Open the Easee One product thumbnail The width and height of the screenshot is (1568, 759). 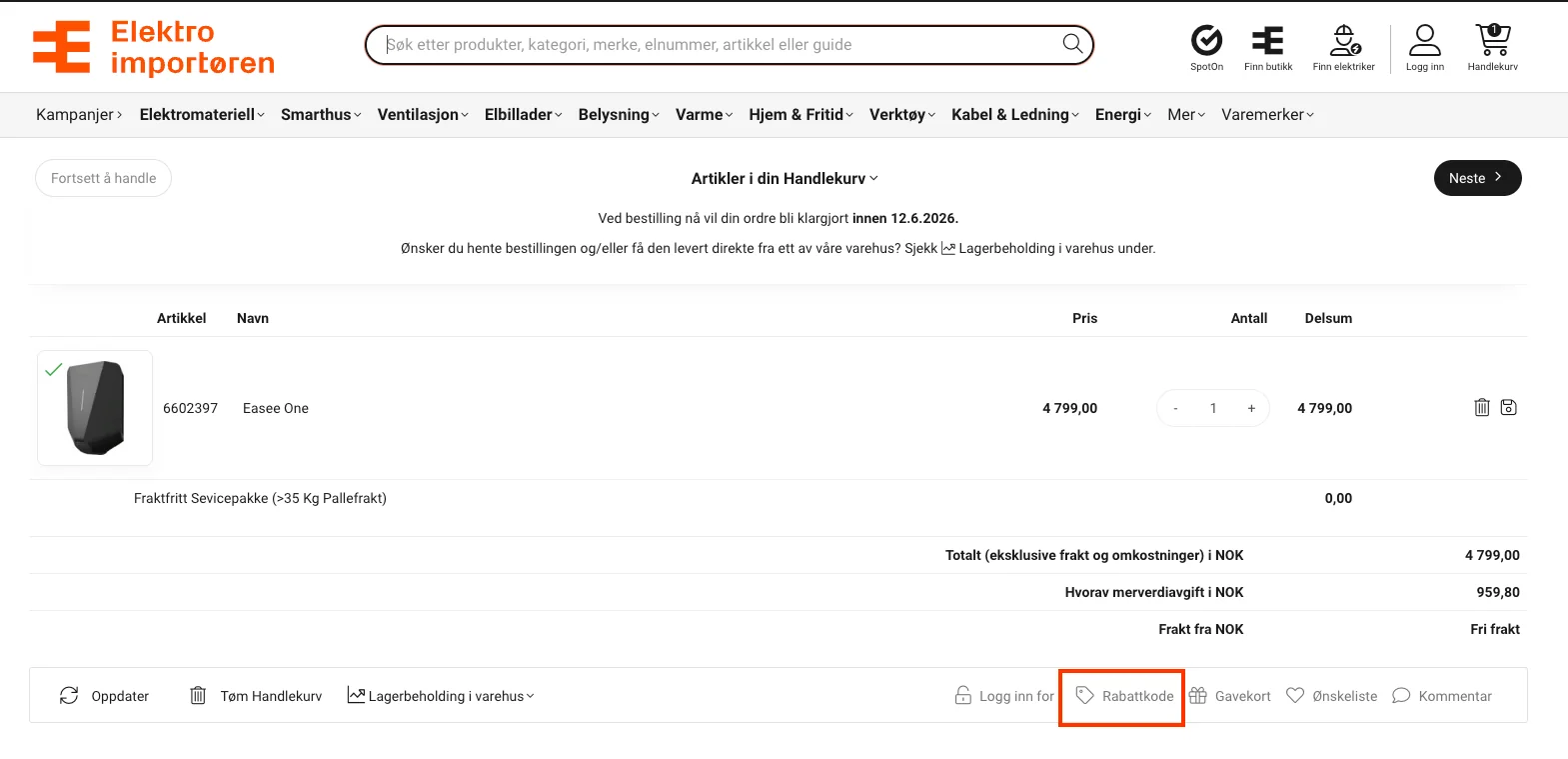click(95, 407)
